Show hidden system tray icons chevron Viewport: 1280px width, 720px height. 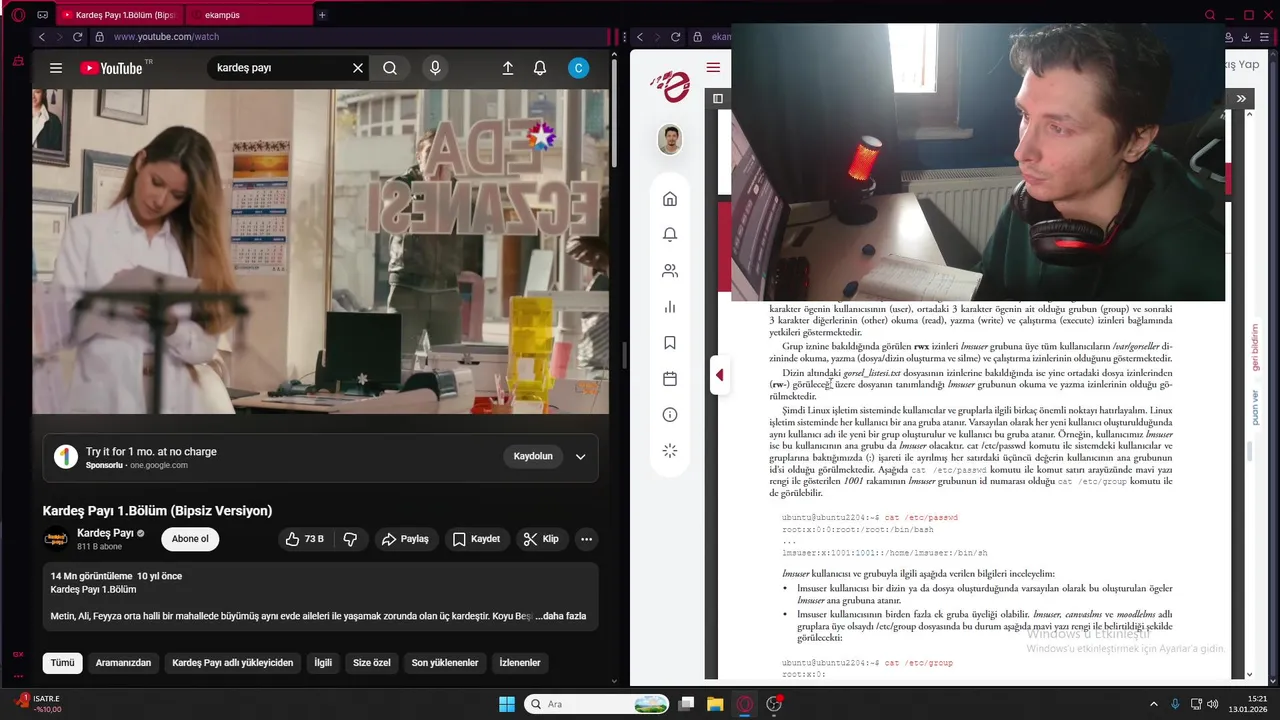pyautogui.click(x=1153, y=704)
